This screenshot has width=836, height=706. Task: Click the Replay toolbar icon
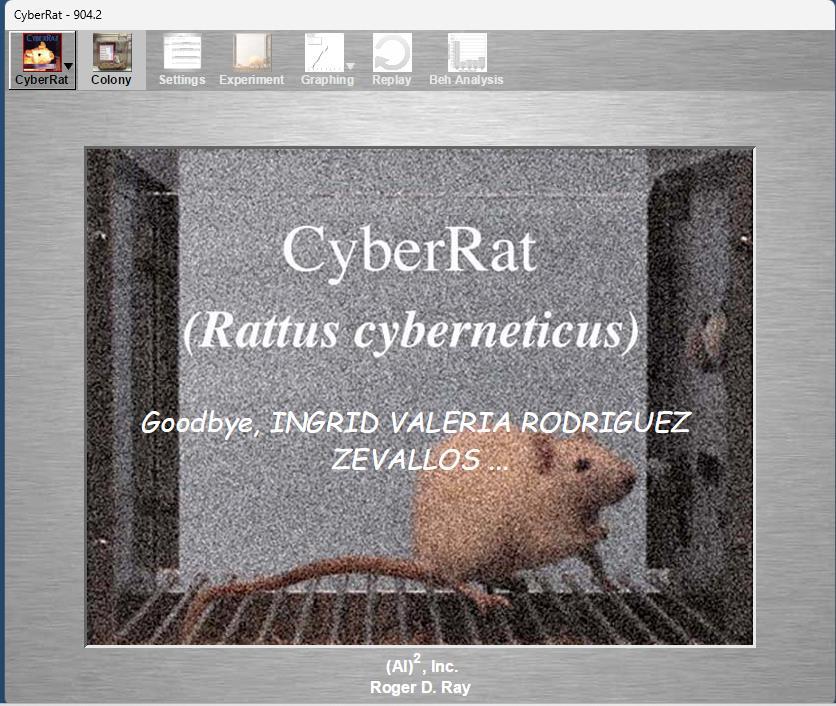(392, 52)
